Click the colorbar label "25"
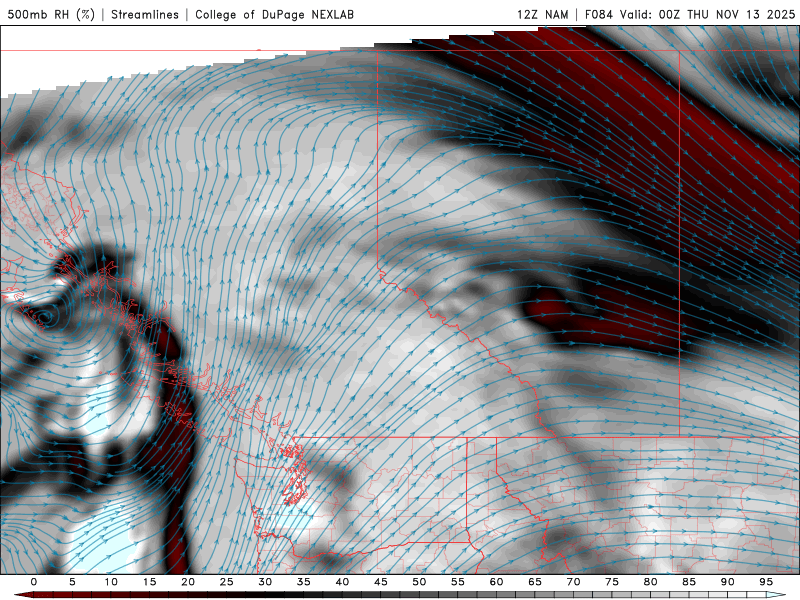Screen dimensions: 800x600 pos(227,582)
